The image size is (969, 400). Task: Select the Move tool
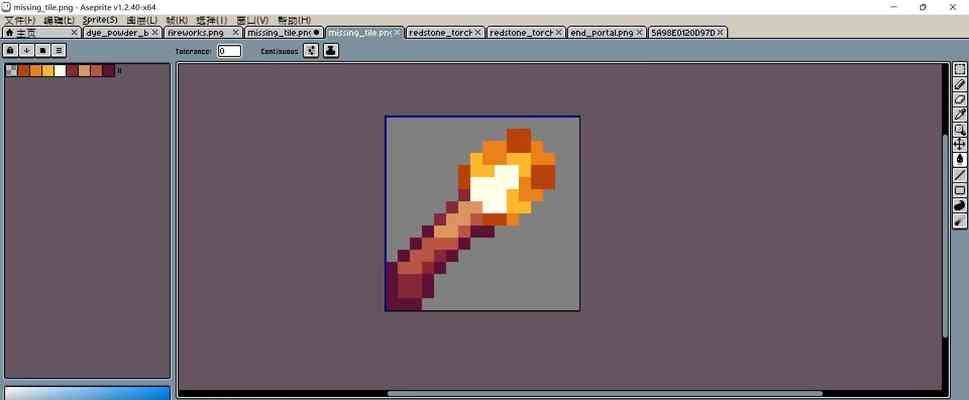coord(960,144)
